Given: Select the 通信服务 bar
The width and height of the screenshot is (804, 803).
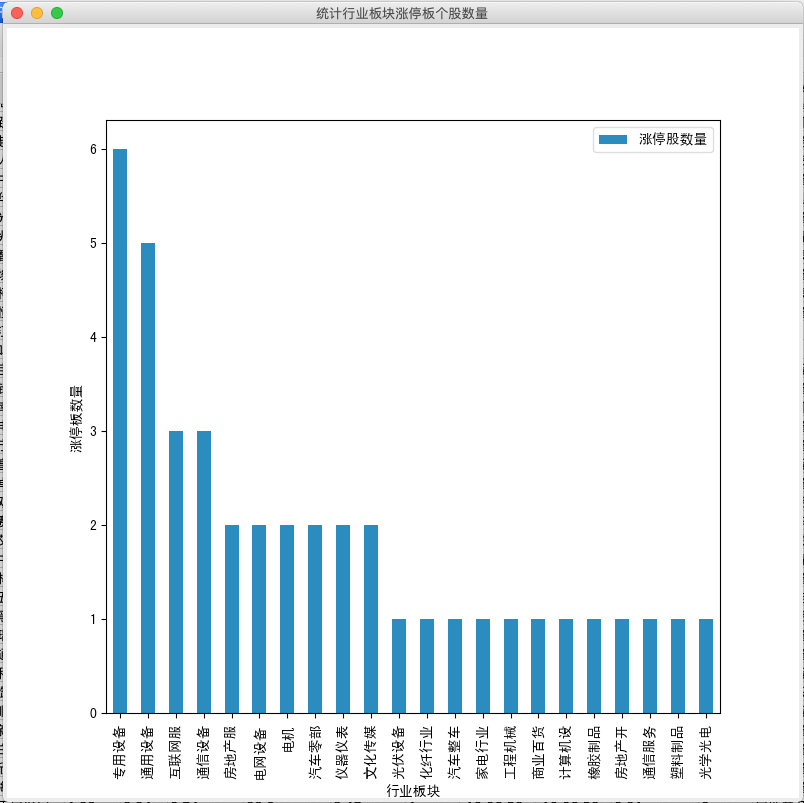Looking at the screenshot, I should [650, 666].
